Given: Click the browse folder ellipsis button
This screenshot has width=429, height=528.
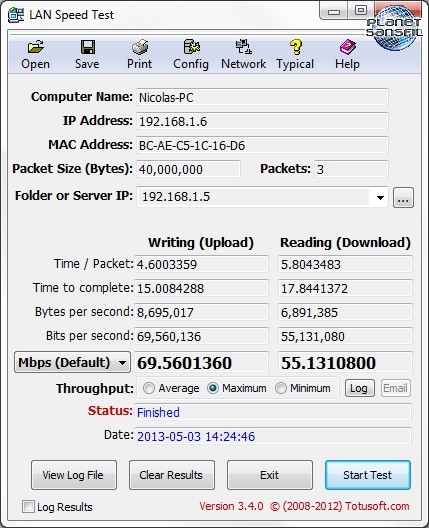Looking at the screenshot, I should pyautogui.click(x=403, y=198).
